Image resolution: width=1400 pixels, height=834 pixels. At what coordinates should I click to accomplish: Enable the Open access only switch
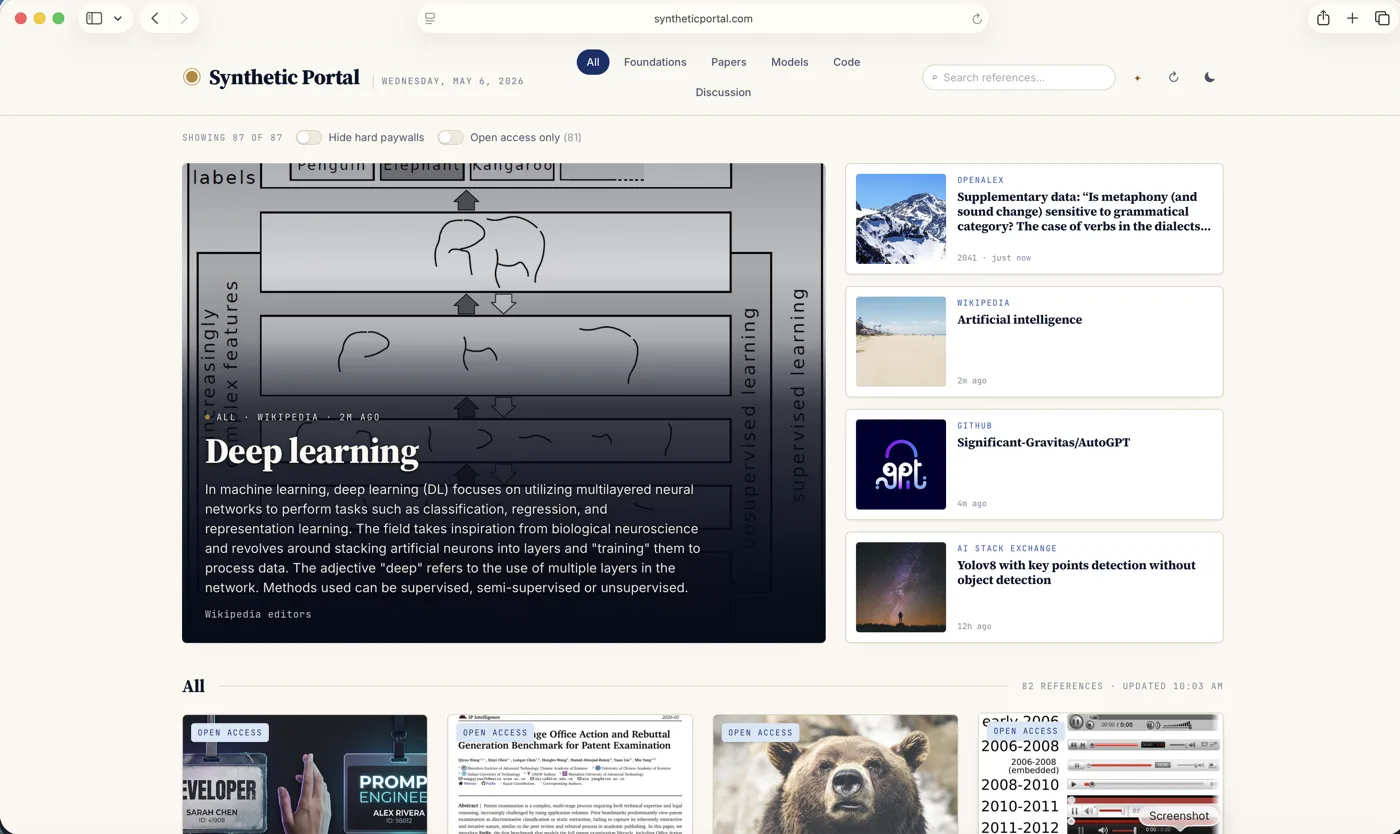coord(451,137)
